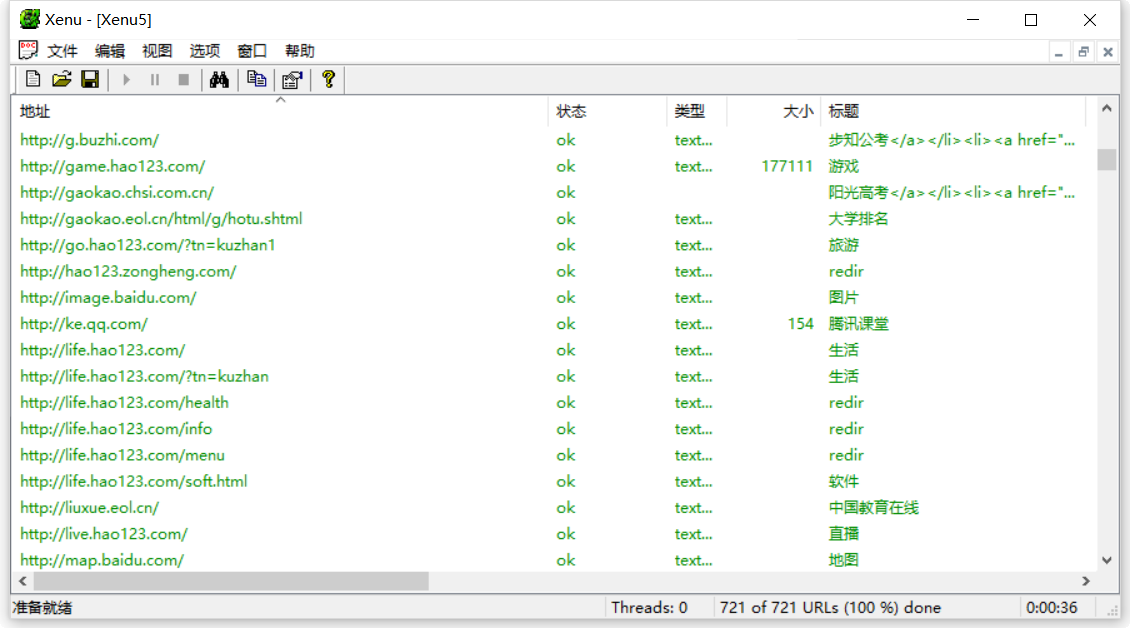Select the http://ke.qq.com/ row
The width and height of the screenshot is (1130, 628).
[84, 324]
